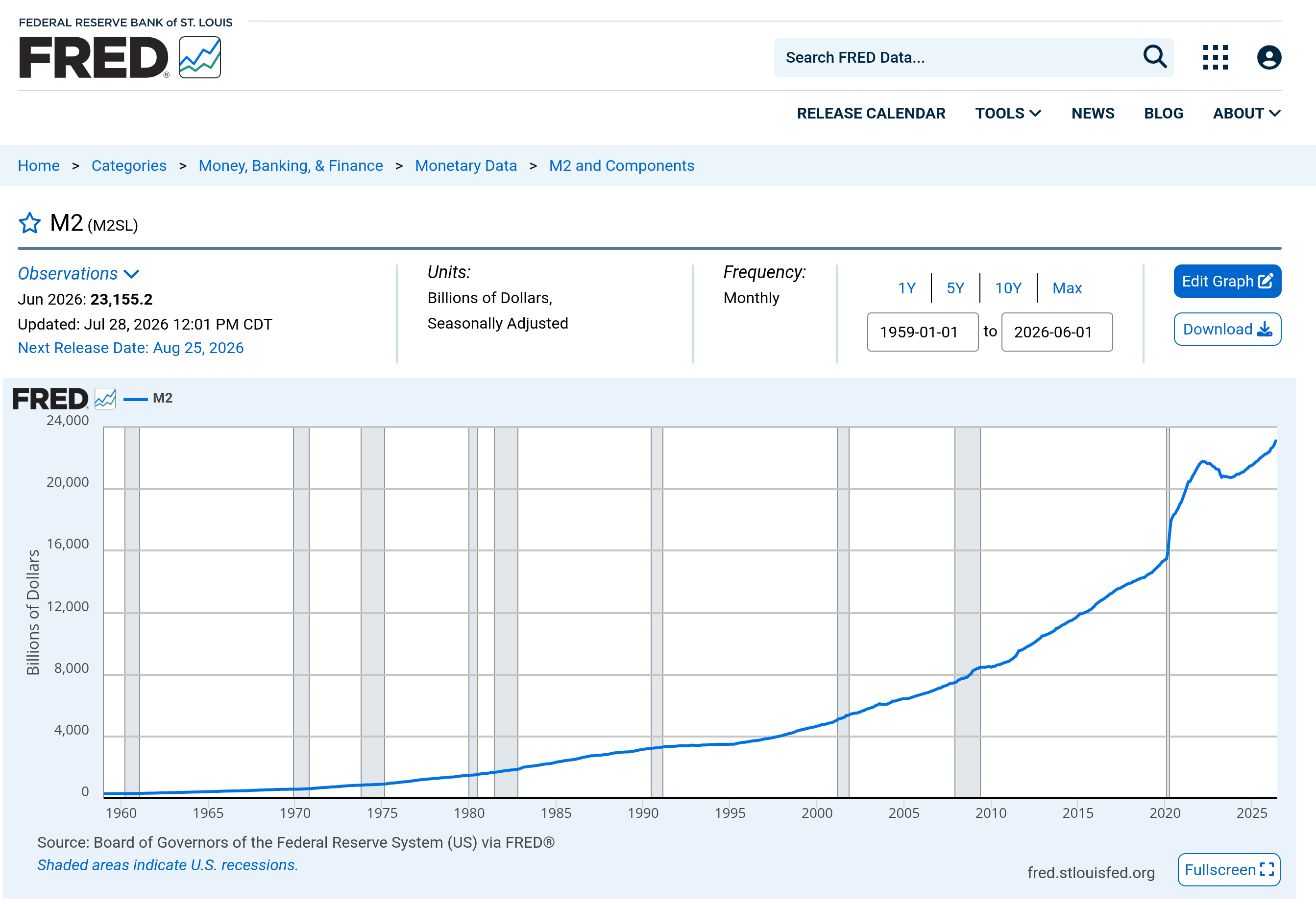Go to the Blog page

pyautogui.click(x=1164, y=114)
